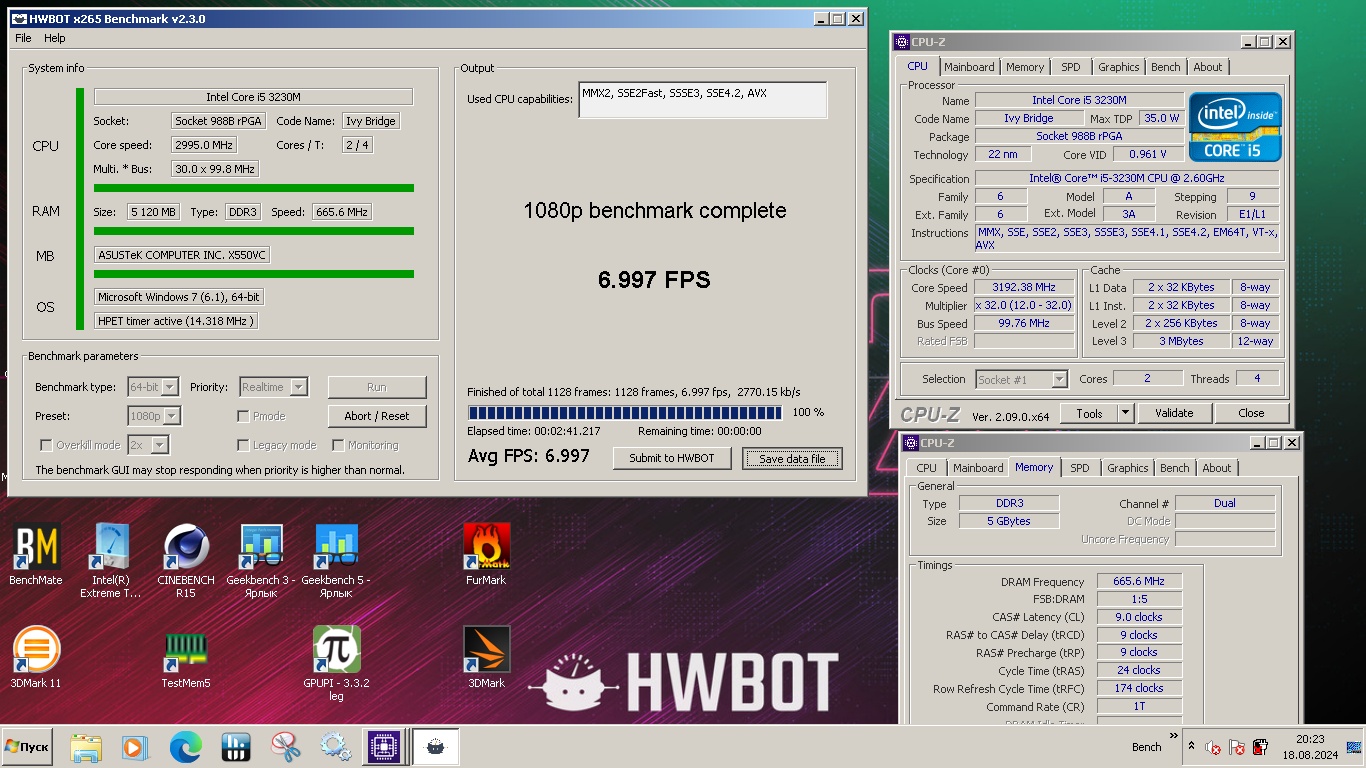Open snipping tool scissors taskbar icon
1366x768 pixels.
pyautogui.click(x=286, y=746)
